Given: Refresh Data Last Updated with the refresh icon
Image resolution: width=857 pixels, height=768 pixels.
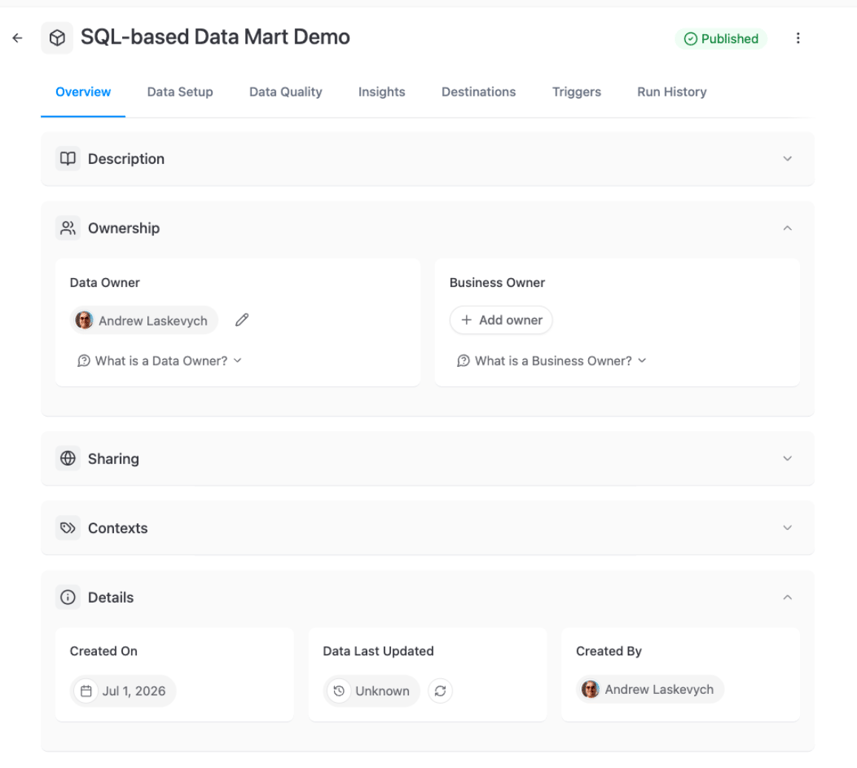Looking at the screenshot, I should click(x=440, y=691).
